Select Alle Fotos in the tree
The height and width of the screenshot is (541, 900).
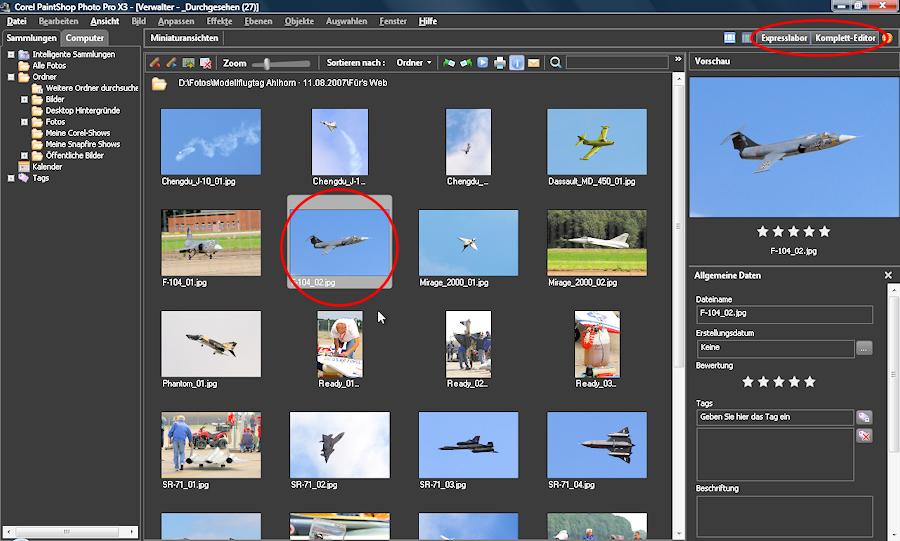click(x=49, y=65)
